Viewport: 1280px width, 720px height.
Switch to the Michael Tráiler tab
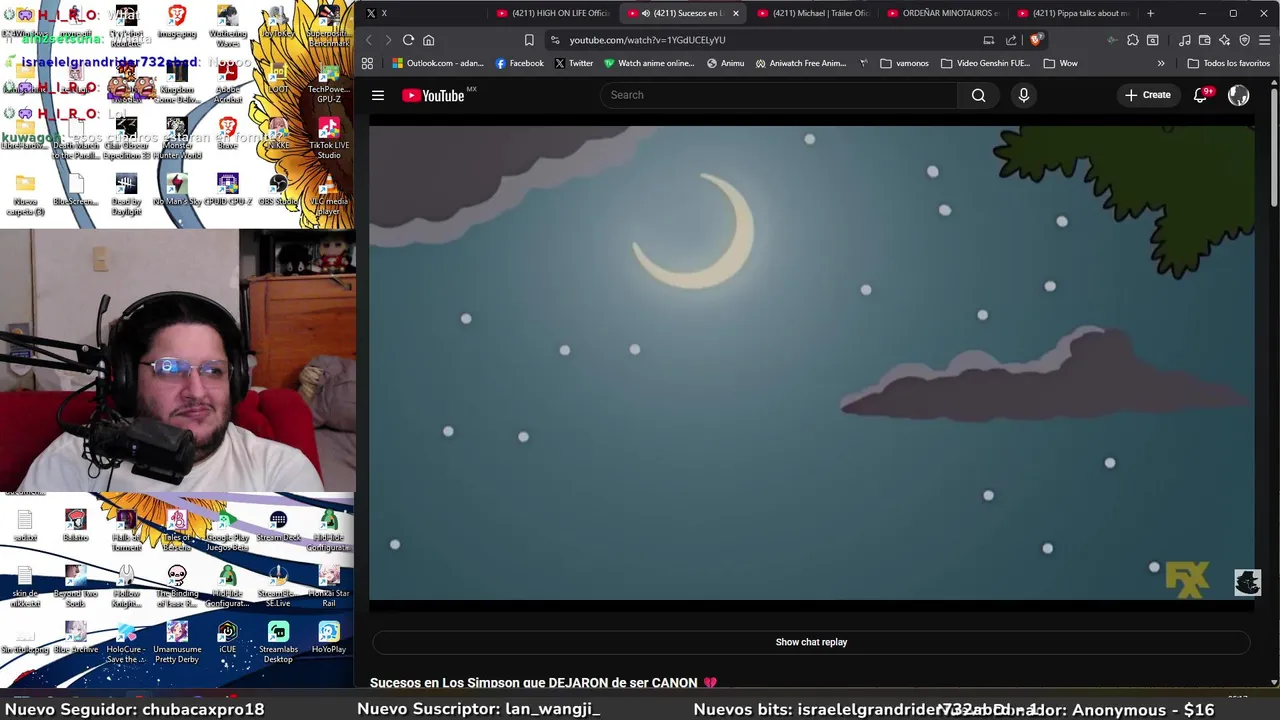click(812, 13)
